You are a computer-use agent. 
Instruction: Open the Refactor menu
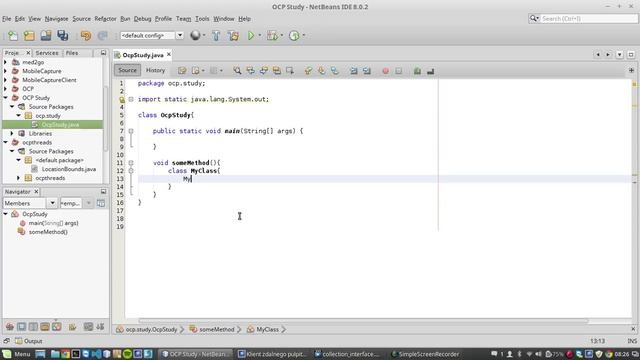(x=105, y=19)
